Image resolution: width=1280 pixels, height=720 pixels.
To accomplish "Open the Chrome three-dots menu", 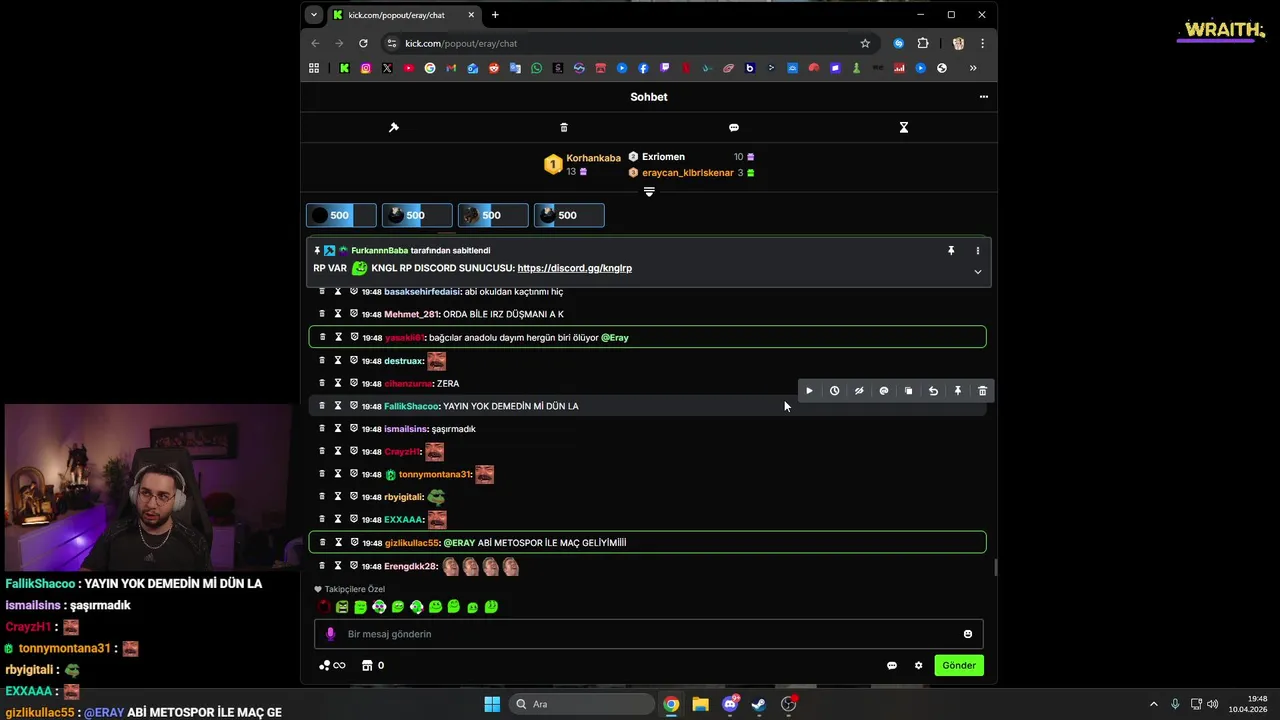I will [983, 43].
